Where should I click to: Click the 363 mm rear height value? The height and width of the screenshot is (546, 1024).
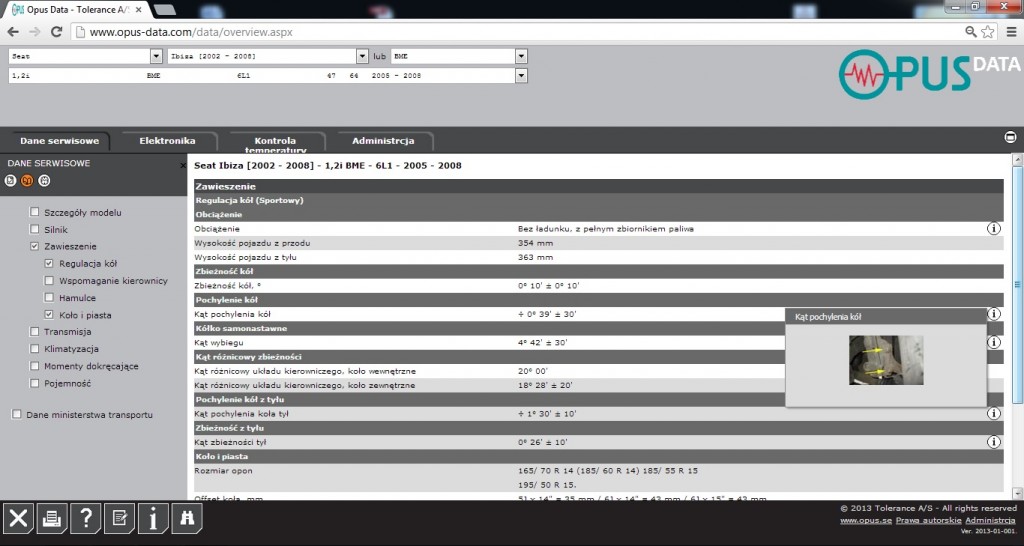[535, 257]
